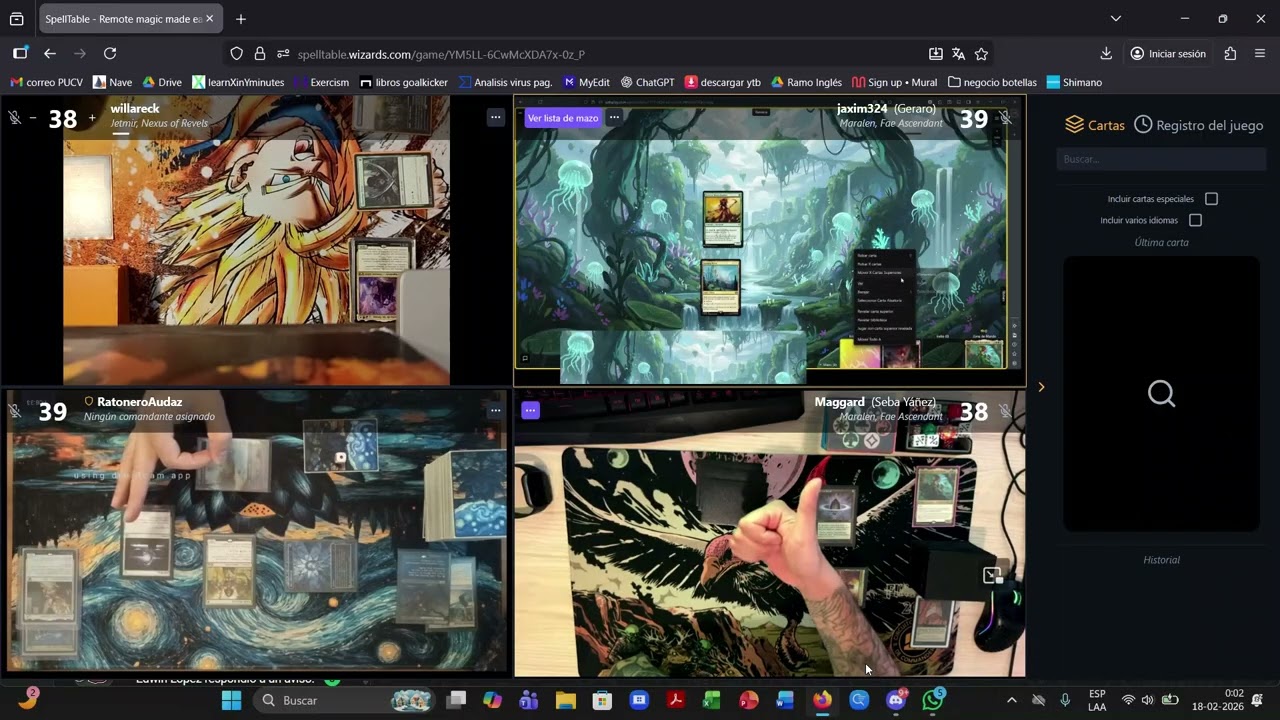Image resolution: width=1280 pixels, height=720 pixels.
Task: Click the site permissions icon beside the padlock
Action: pyautogui.click(x=283, y=54)
